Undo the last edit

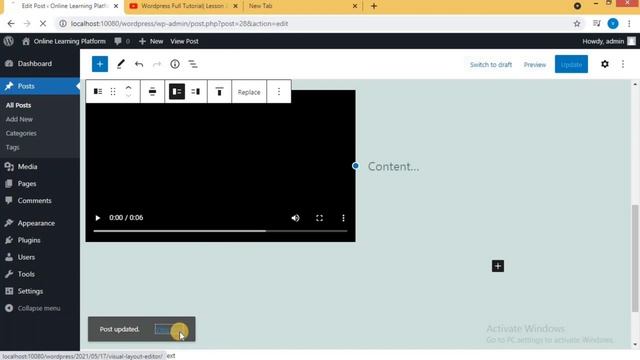coord(139,64)
